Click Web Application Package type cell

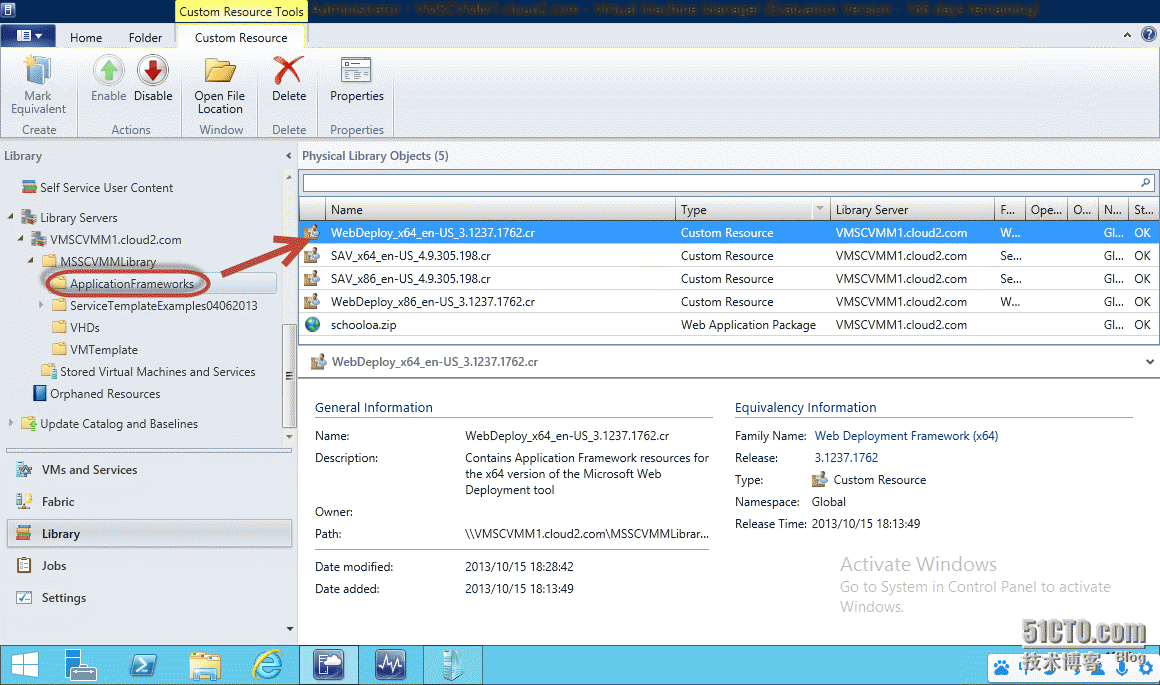coord(748,325)
